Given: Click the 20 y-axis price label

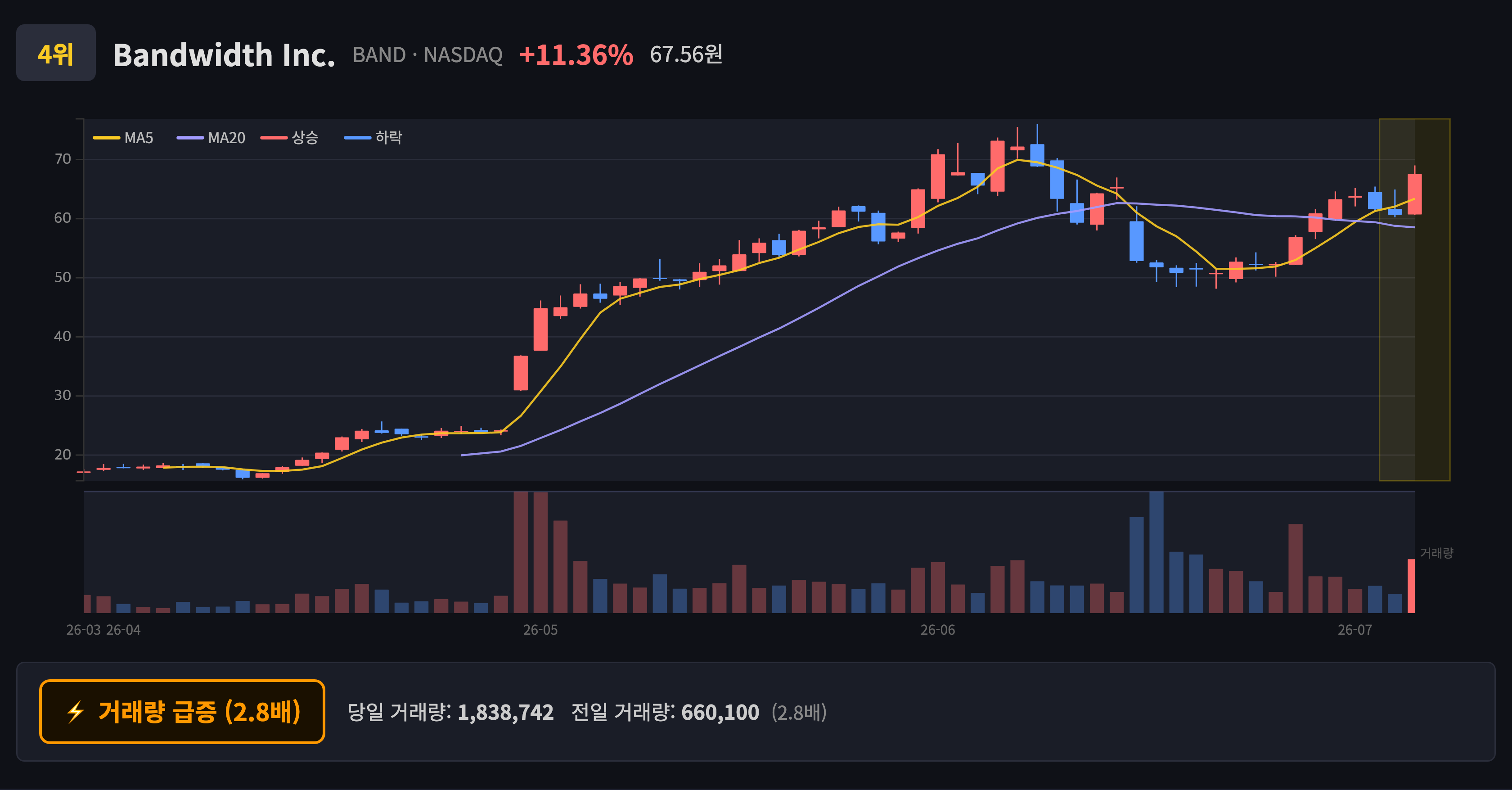Looking at the screenshot, I should pos(63,454).
